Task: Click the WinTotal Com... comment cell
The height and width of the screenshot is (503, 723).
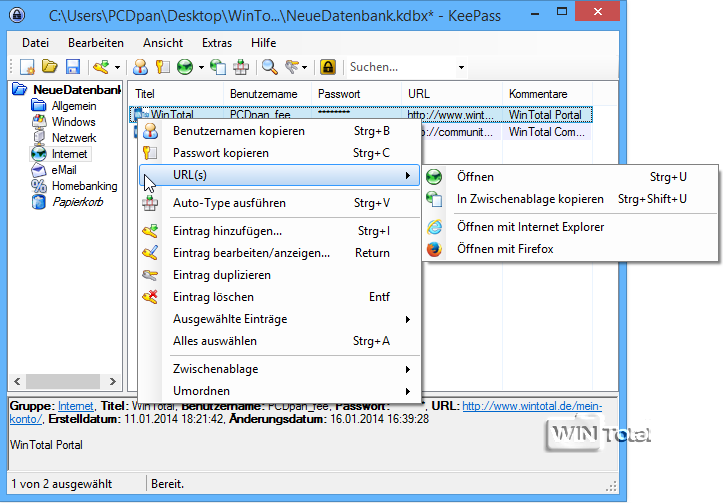Action: pyautogui.click(x=546, y=132)
